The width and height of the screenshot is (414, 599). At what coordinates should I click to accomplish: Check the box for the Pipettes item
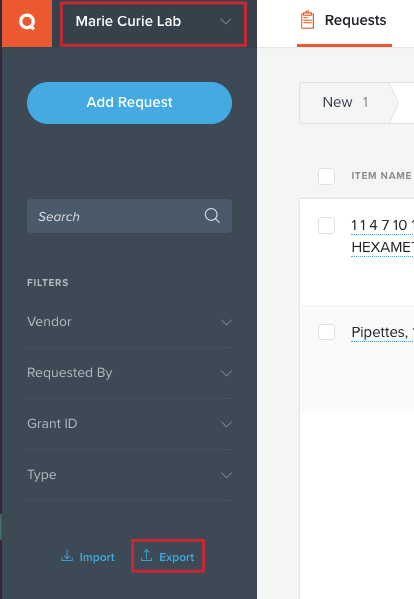[327, 332]
